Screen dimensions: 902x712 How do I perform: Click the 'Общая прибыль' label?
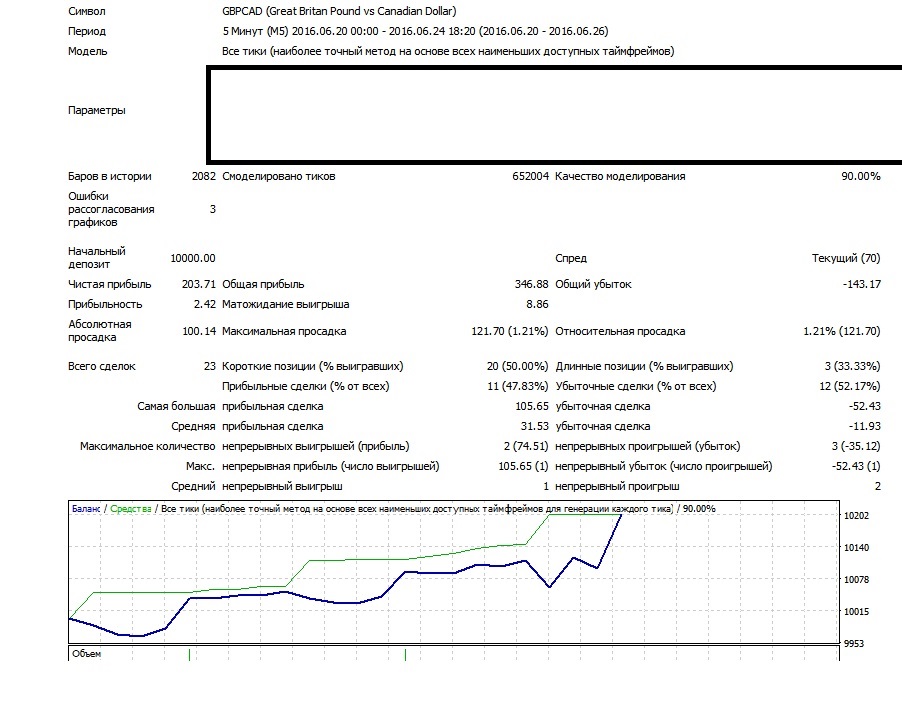[x=263, y=284]
